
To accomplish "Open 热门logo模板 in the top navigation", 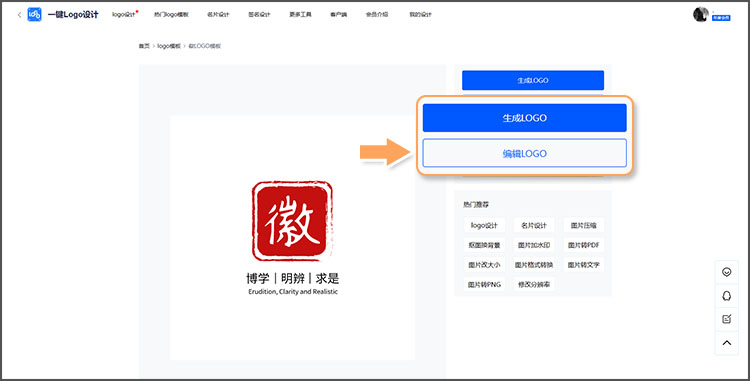I will click(x=171, y=14).
